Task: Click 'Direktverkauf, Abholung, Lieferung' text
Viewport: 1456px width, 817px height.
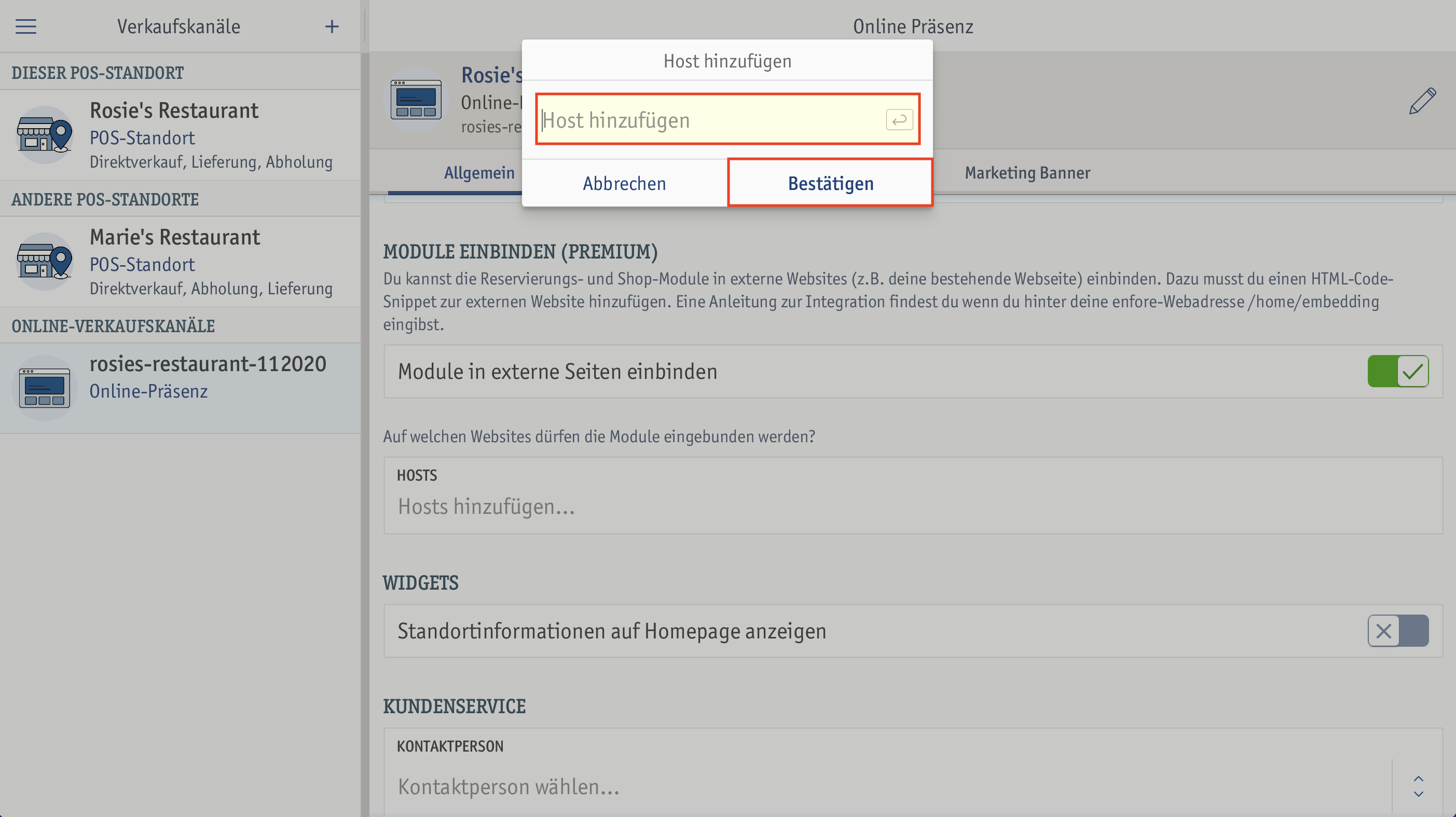Action: click(x=211, y=289)
